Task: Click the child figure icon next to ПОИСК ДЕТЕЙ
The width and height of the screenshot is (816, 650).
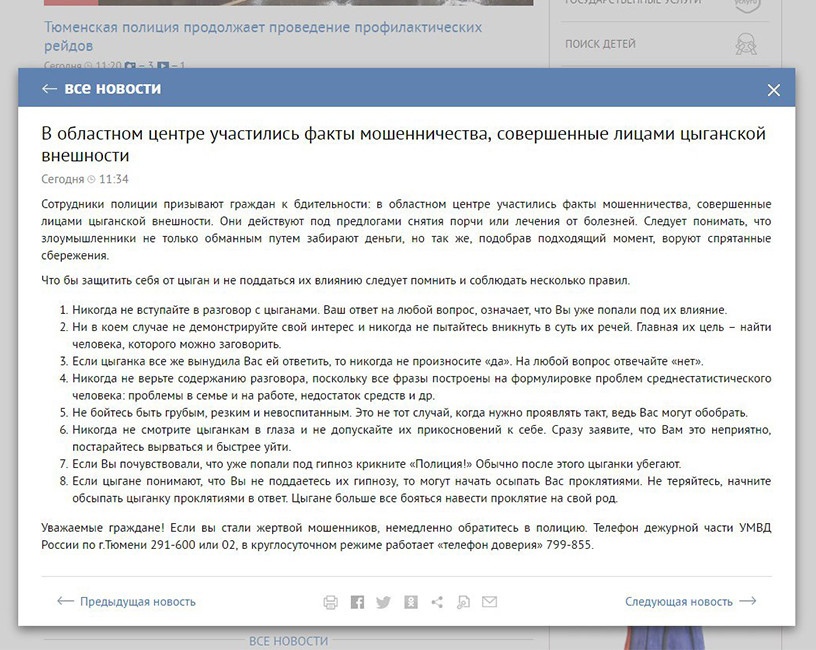Action: pos(748,44)
